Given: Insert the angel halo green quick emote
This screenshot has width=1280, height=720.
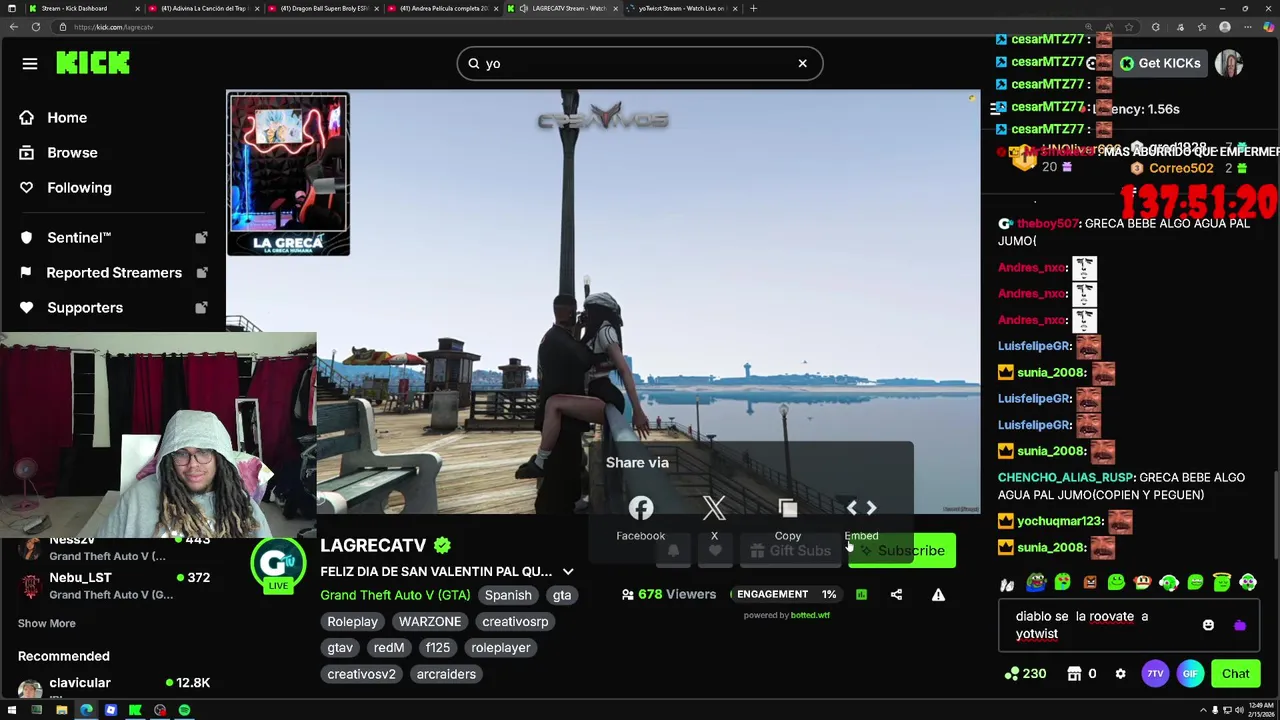Looking at the screenshot, I should (x=1221, y=583).
